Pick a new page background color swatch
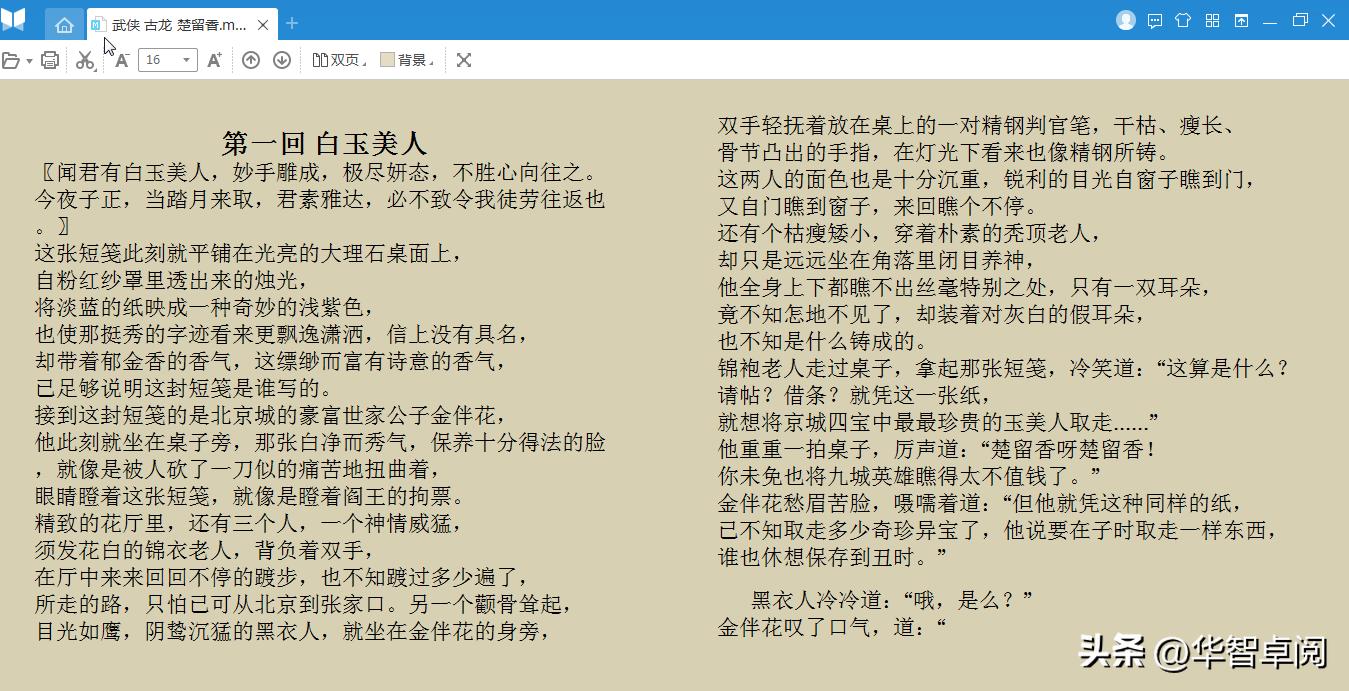The height and width of the screenshot is (691, 1349). [386, 60]
